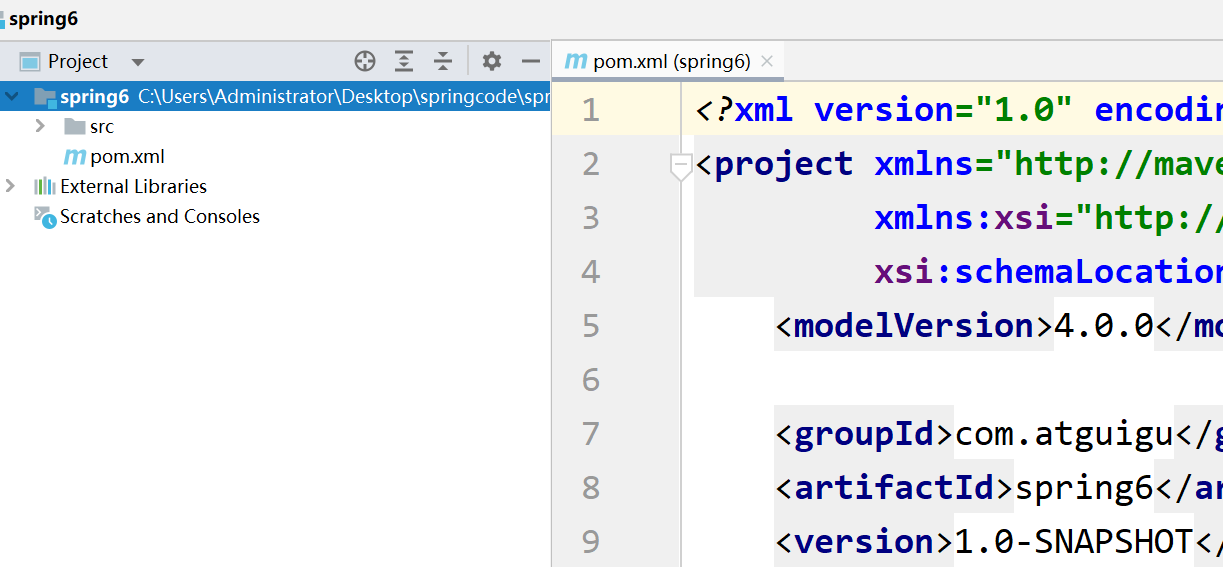Click line number 9 in the gutter

(x=590, y=541)
